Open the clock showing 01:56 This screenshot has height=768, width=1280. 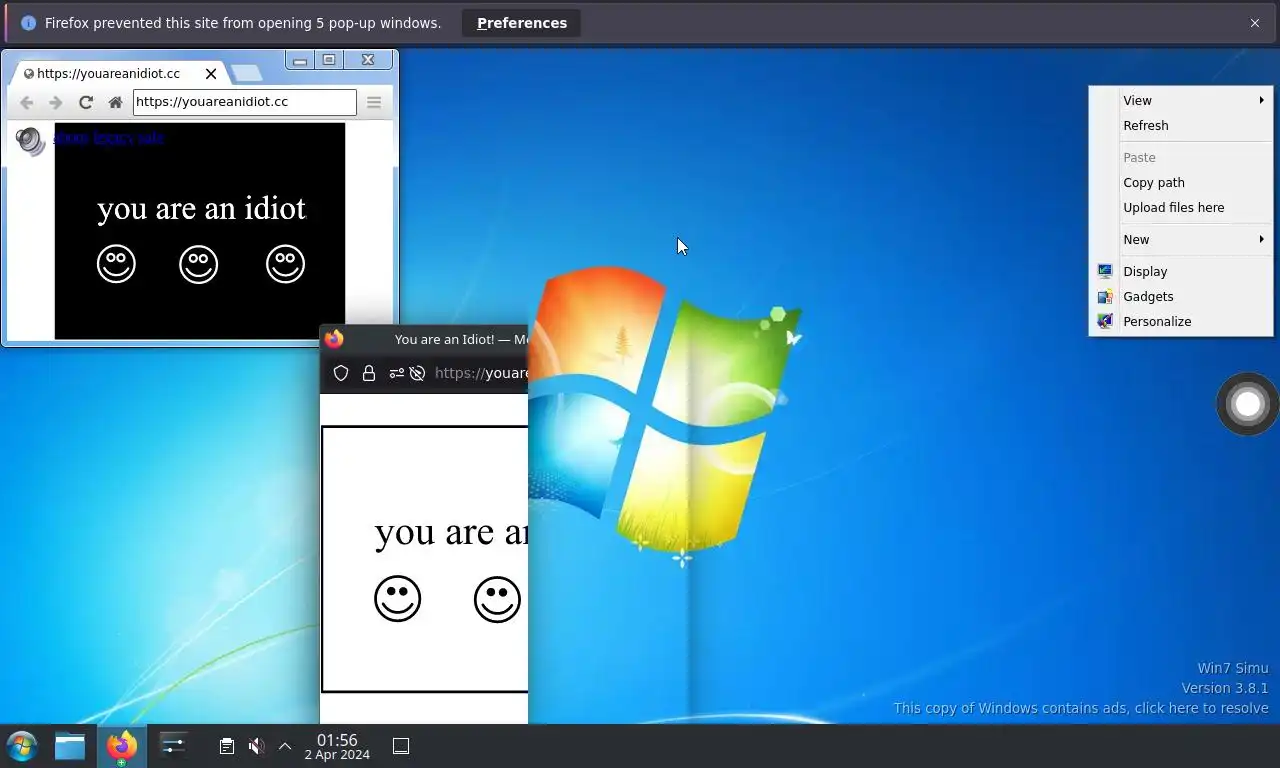tap(337, 746)
